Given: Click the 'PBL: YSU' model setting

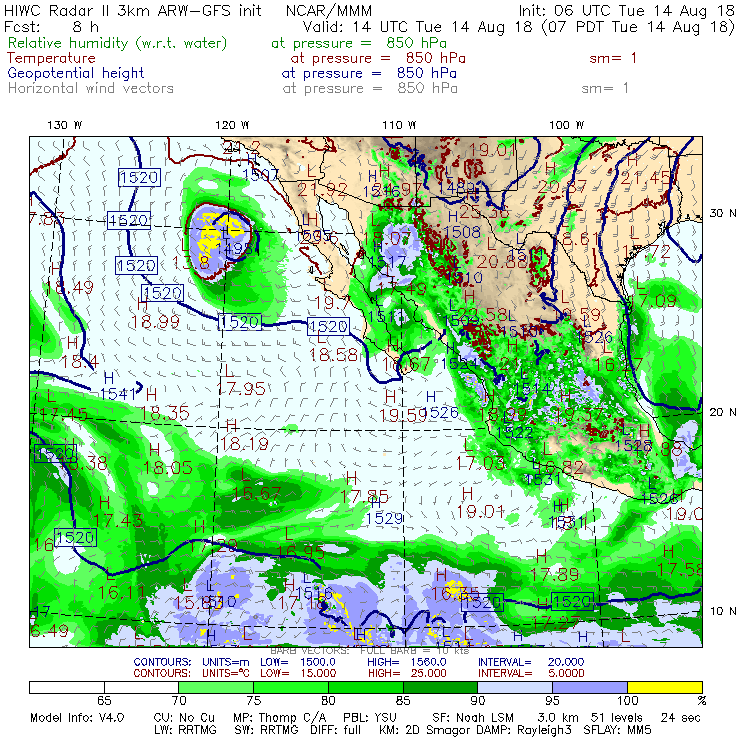Looking at the screenshot, I should [372, 718].
